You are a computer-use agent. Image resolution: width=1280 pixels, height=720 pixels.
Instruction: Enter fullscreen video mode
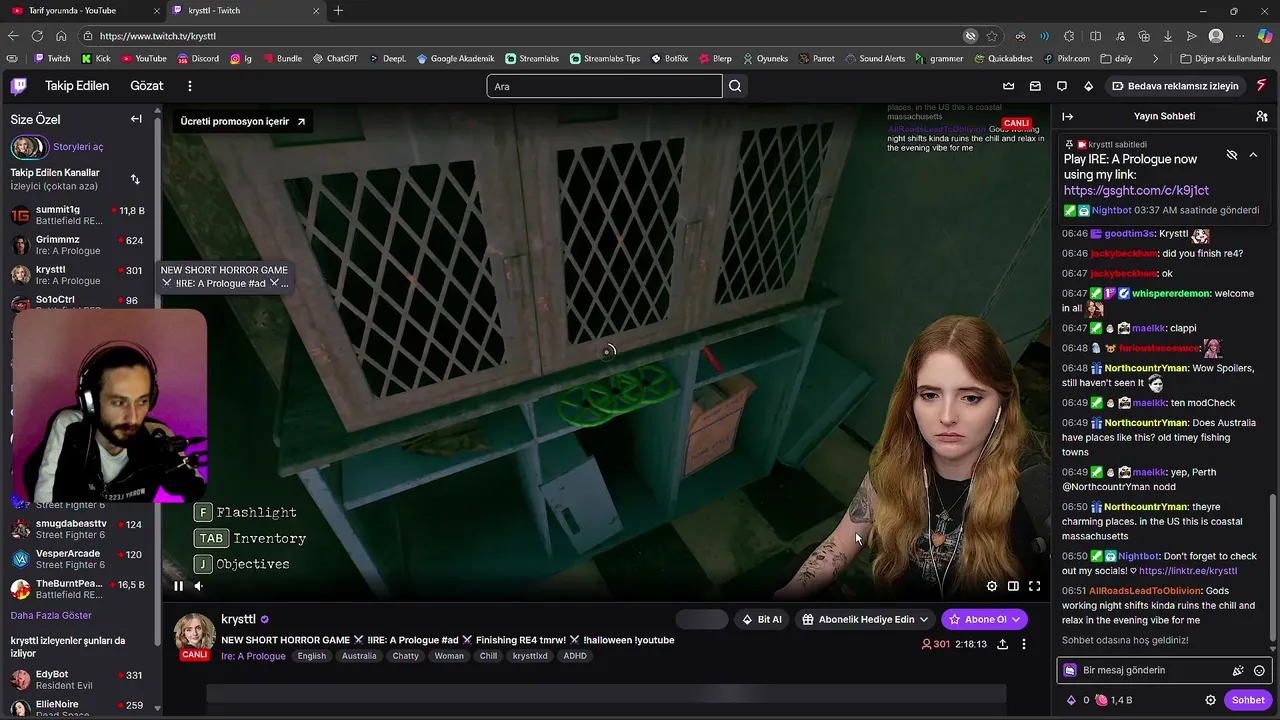click(1035, 586)
